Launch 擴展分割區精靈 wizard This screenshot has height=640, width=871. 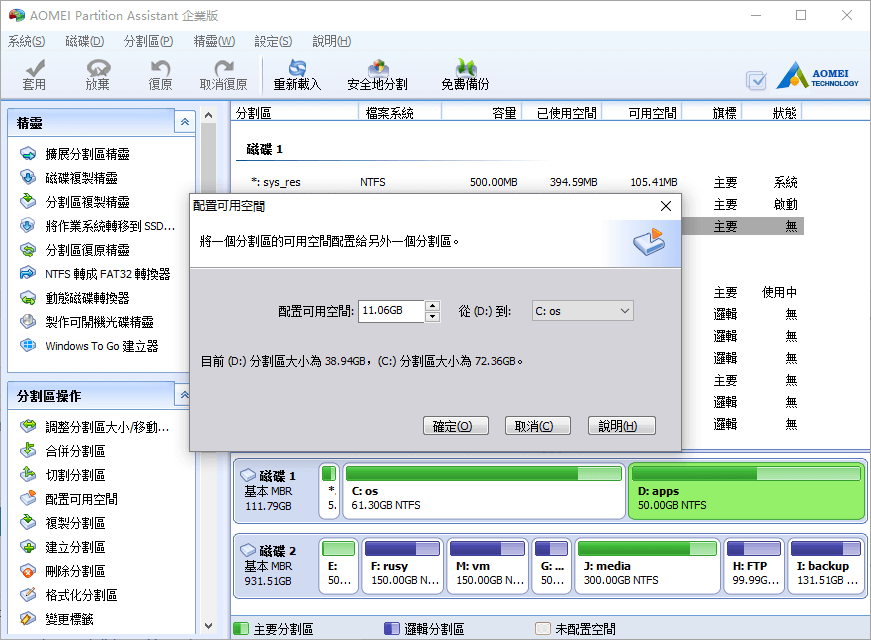coord(74,154)
